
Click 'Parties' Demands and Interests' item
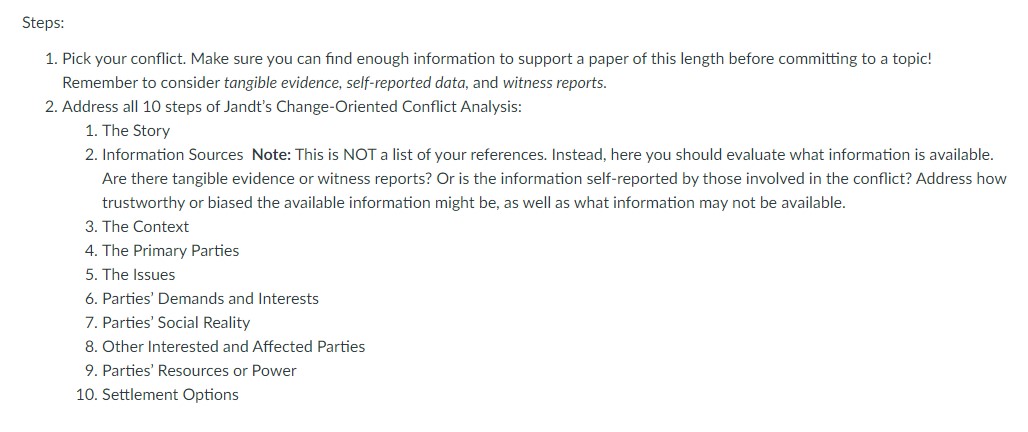[x=210, y=299]
